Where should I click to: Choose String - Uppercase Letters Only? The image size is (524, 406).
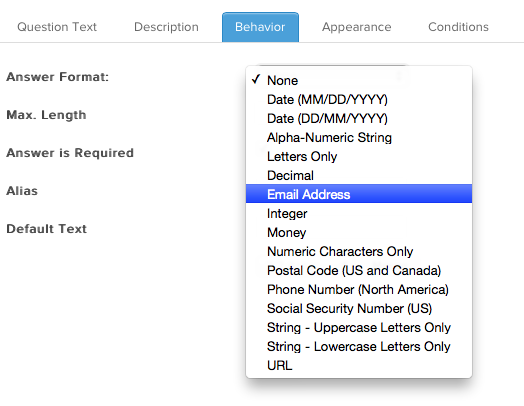click(359, 327)
